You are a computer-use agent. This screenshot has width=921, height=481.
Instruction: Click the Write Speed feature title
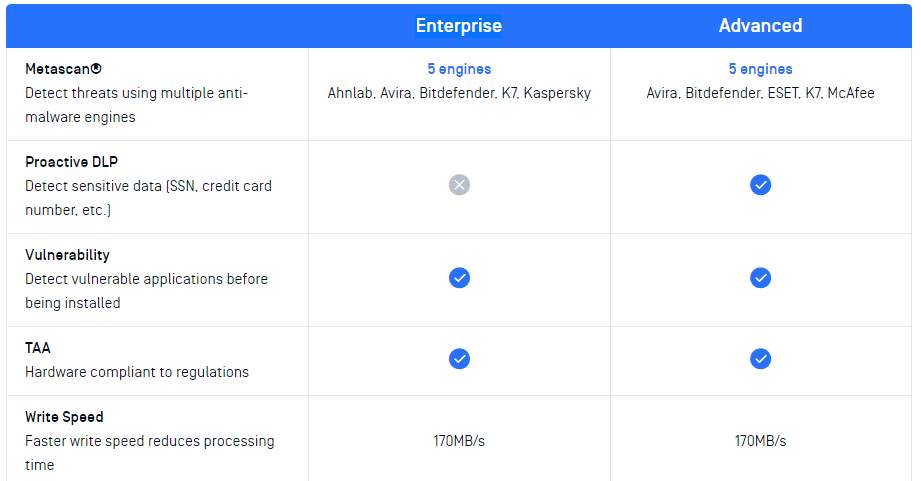point(64,417)
